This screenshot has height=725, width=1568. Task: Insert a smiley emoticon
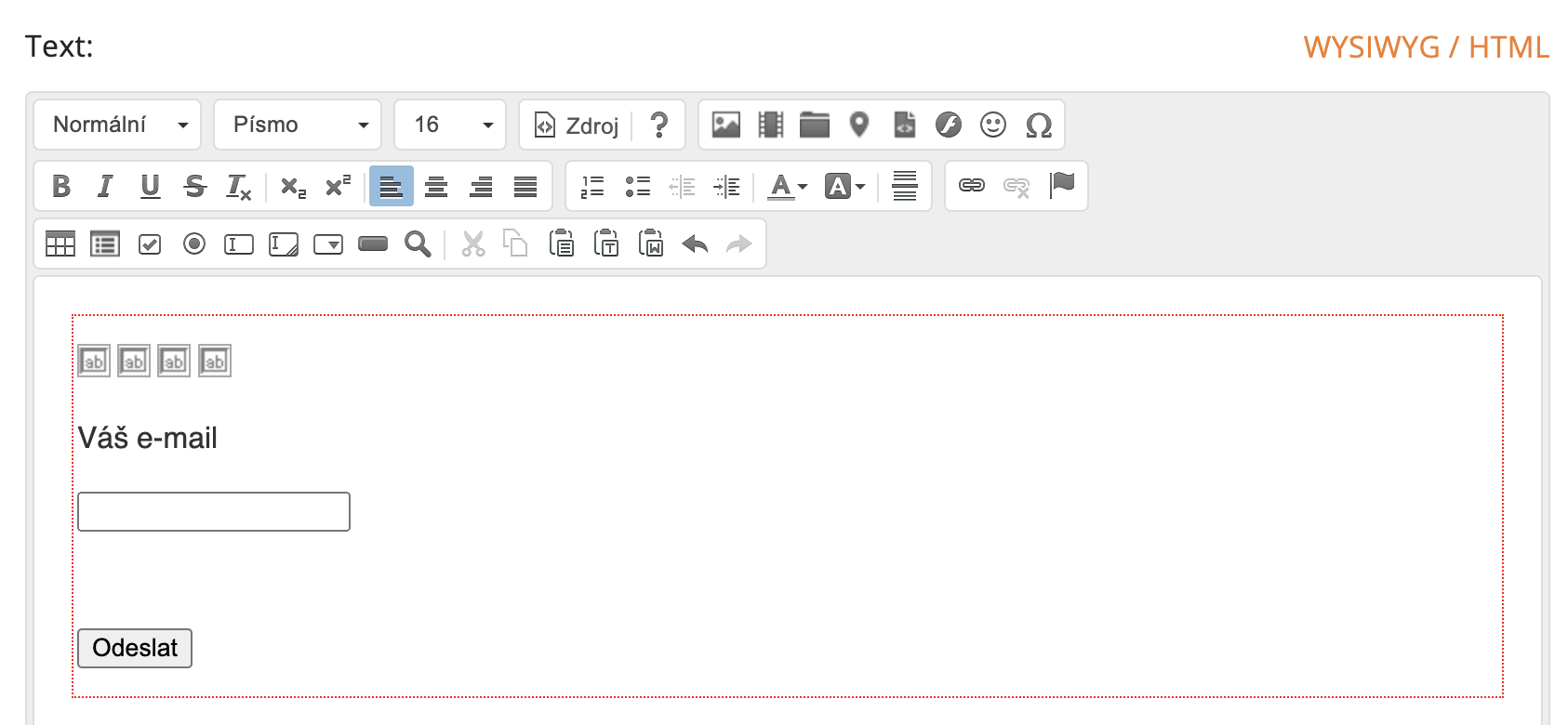(993, 125)
